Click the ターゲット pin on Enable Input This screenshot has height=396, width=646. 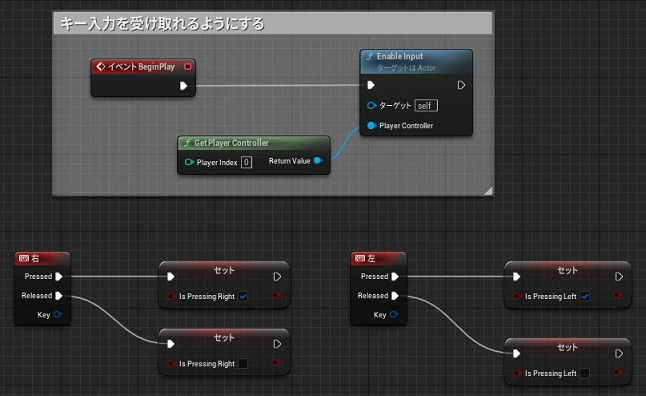(372, 105)
